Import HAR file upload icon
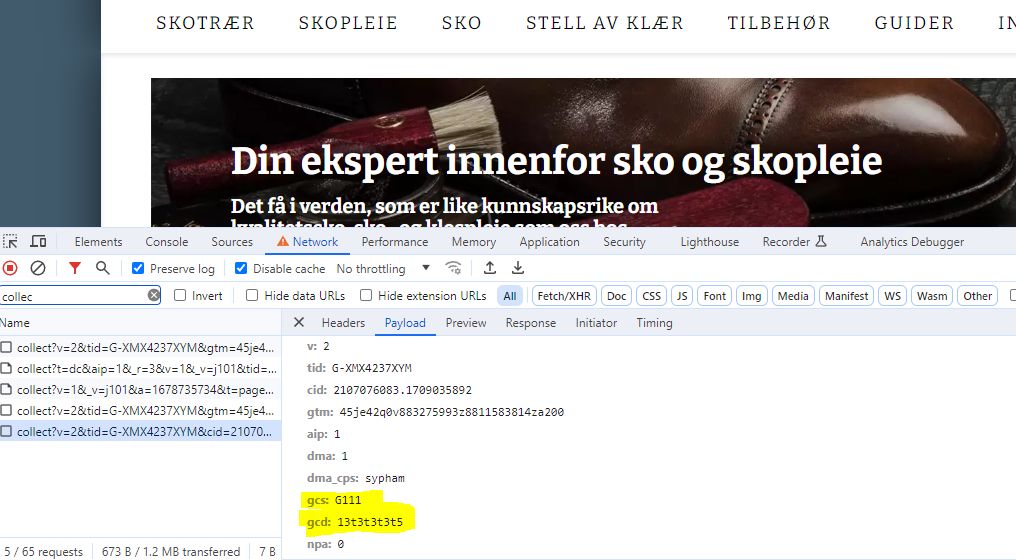The image size is (1016, 560). tap(490, 268)
